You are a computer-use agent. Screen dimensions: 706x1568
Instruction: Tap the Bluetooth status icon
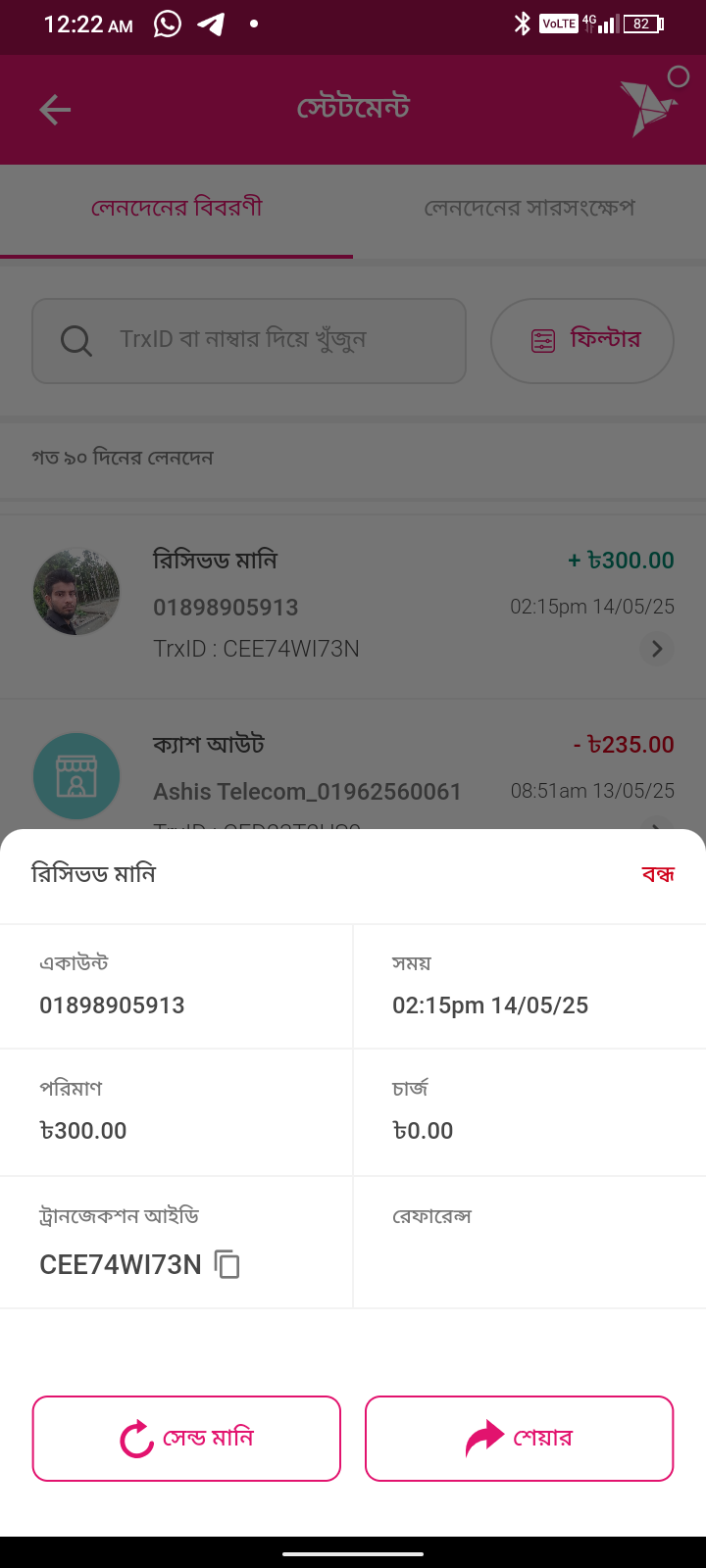[x=522, y=24]
